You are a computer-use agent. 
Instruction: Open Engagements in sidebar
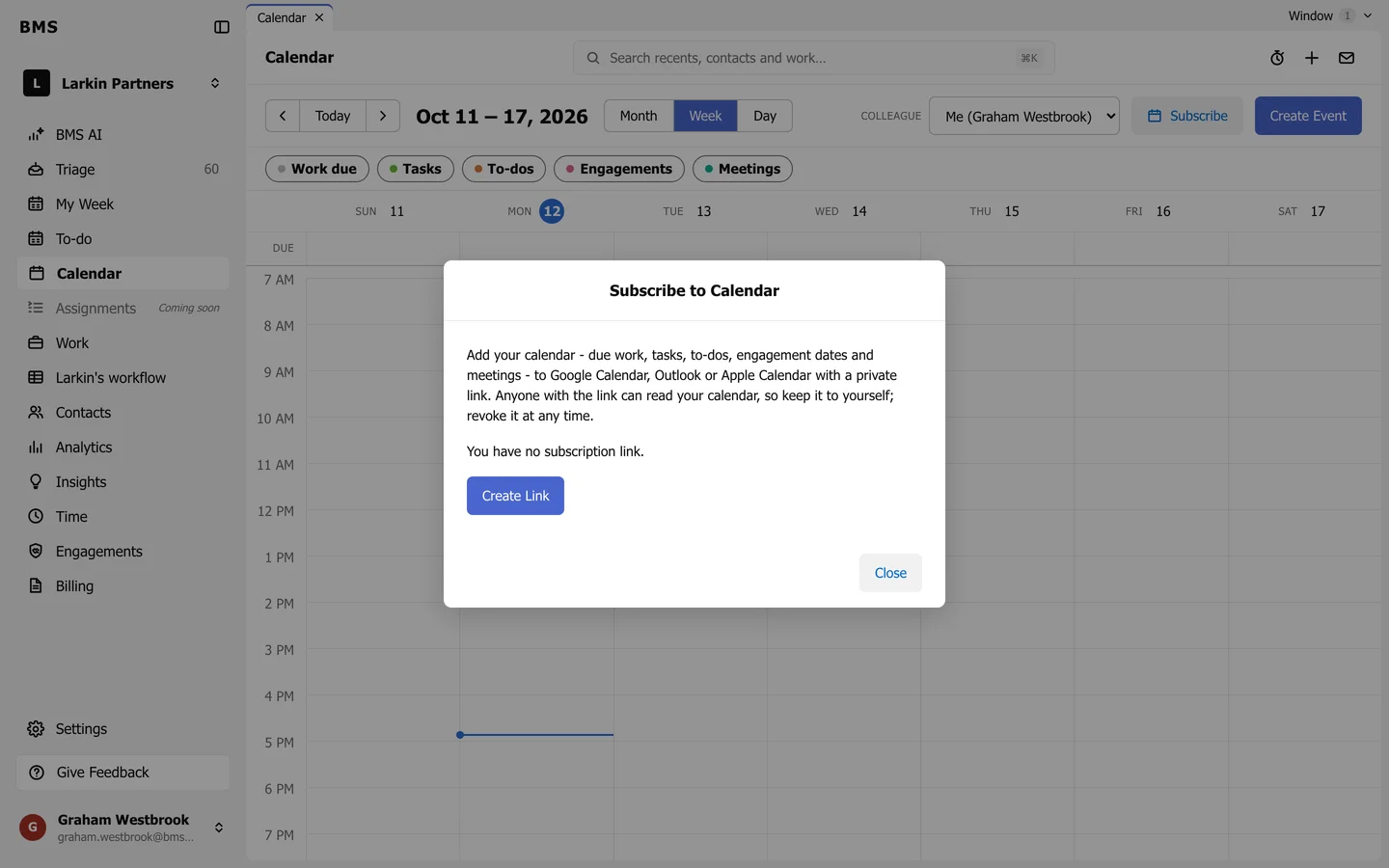point(123,552)
